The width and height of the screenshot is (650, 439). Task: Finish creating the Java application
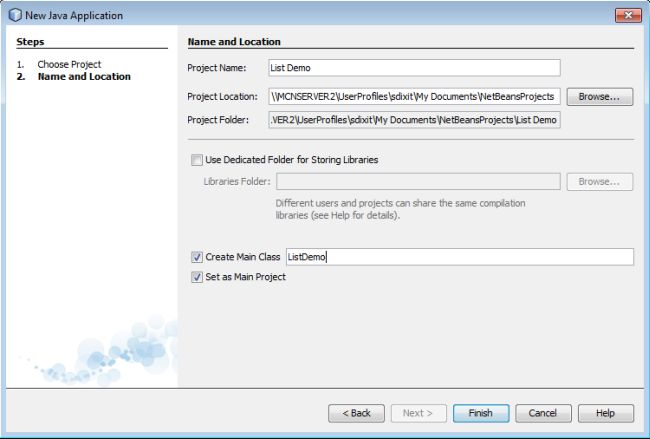(481, 413)
